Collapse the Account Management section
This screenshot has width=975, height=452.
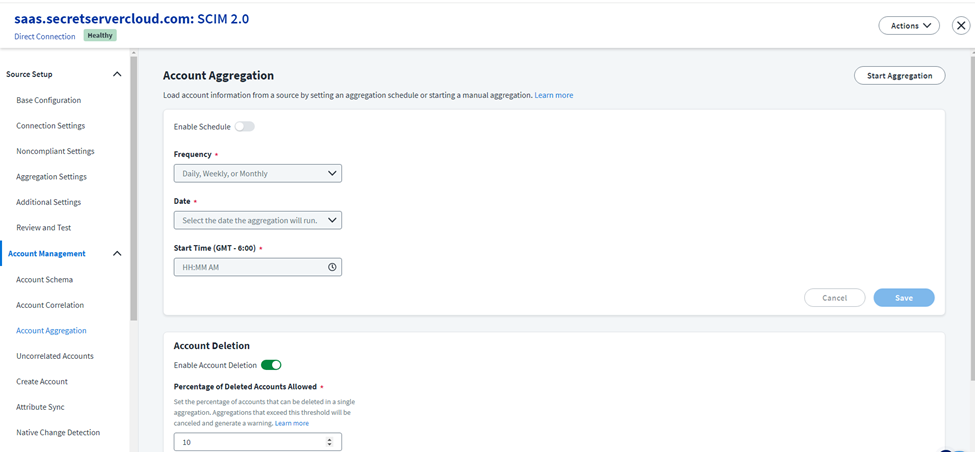click(117, 254)
